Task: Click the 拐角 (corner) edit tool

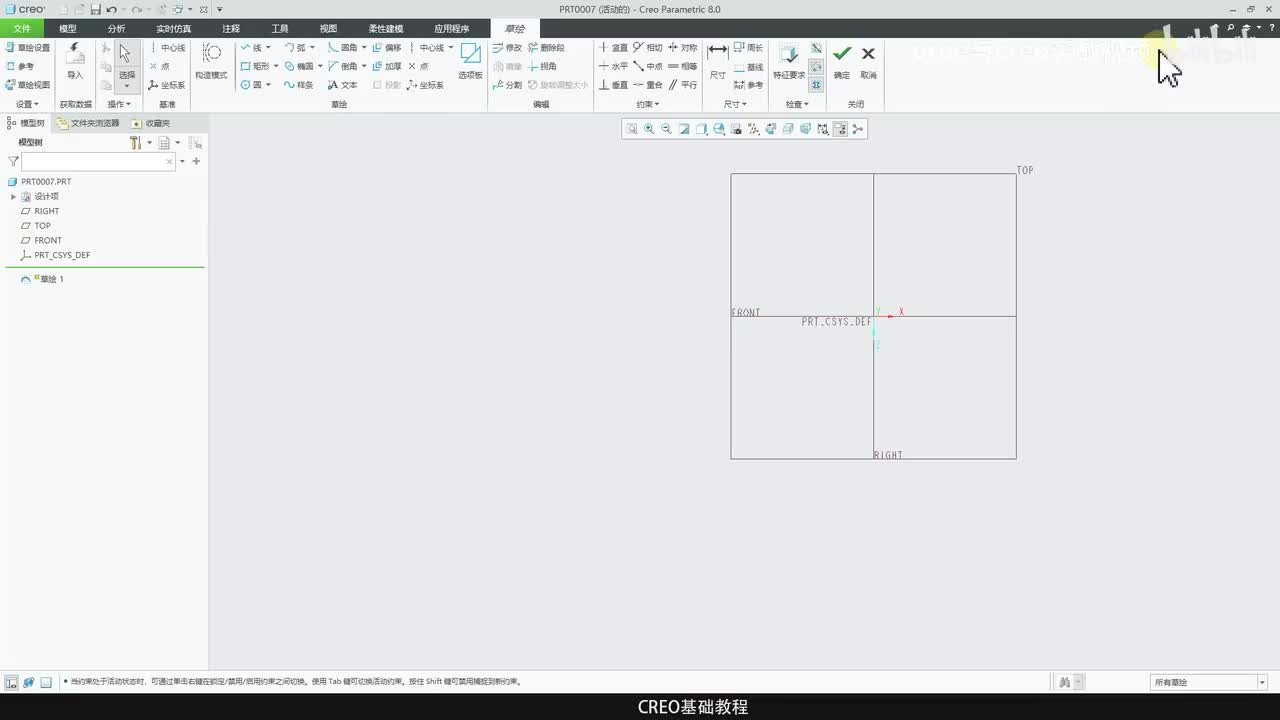Action: 542,66
